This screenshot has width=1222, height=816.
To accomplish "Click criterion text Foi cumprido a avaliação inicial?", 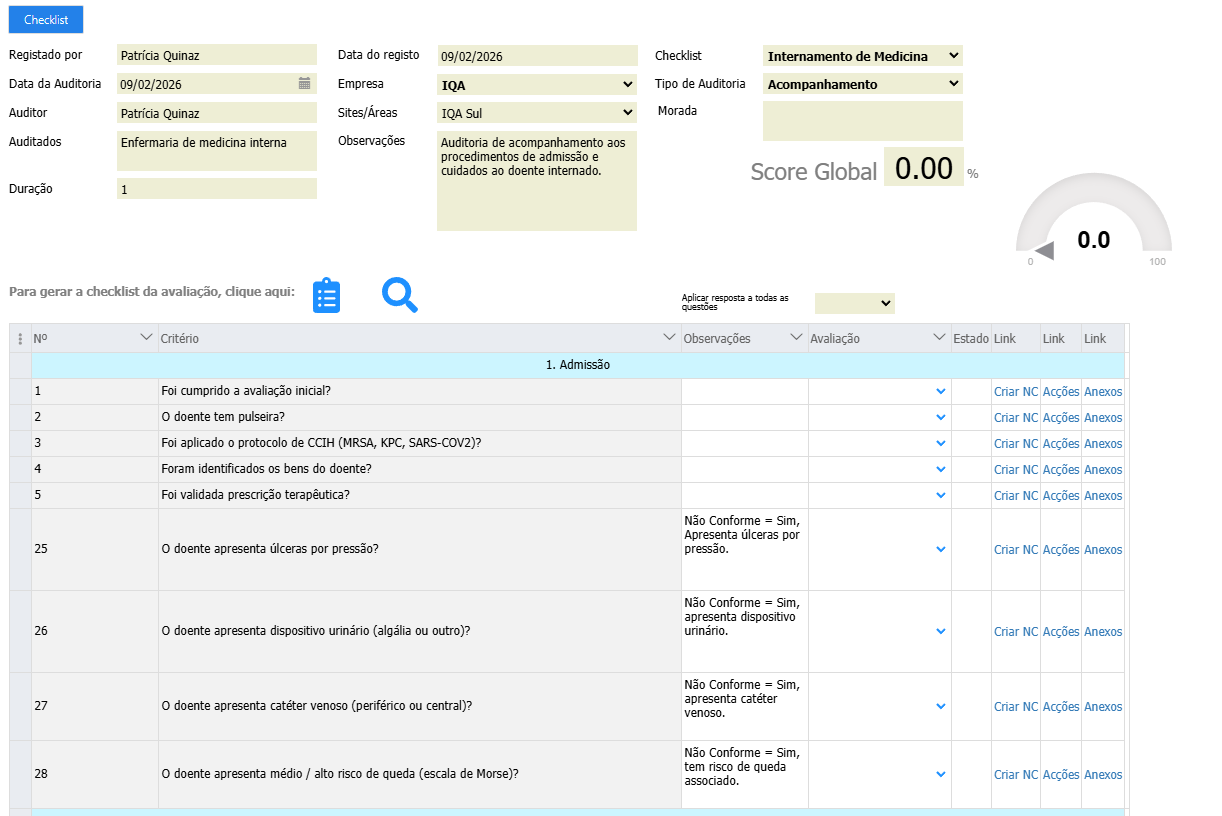I will click(246, 391).
